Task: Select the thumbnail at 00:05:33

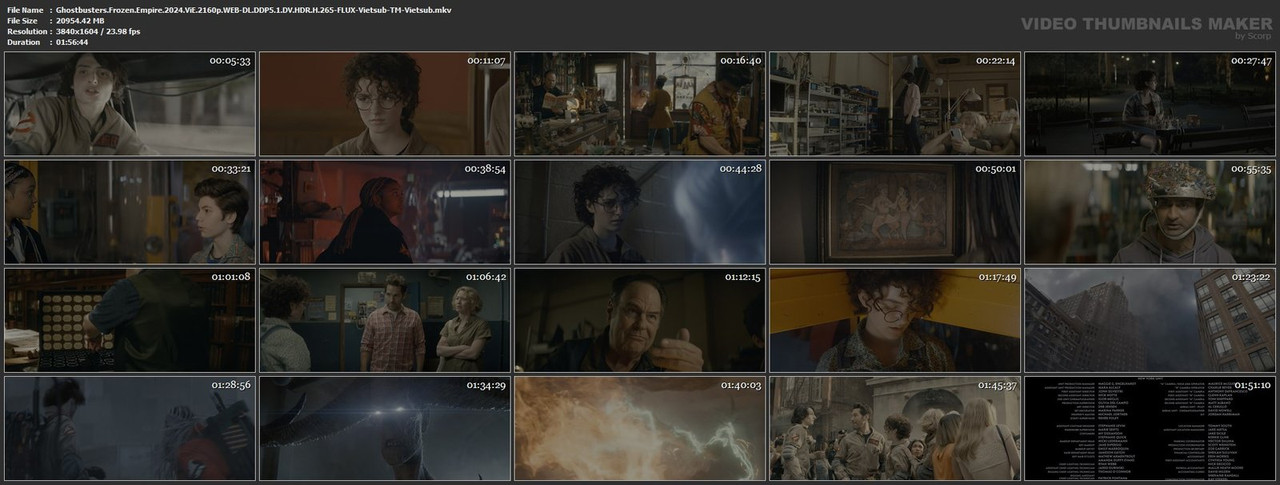Action: 128,104
